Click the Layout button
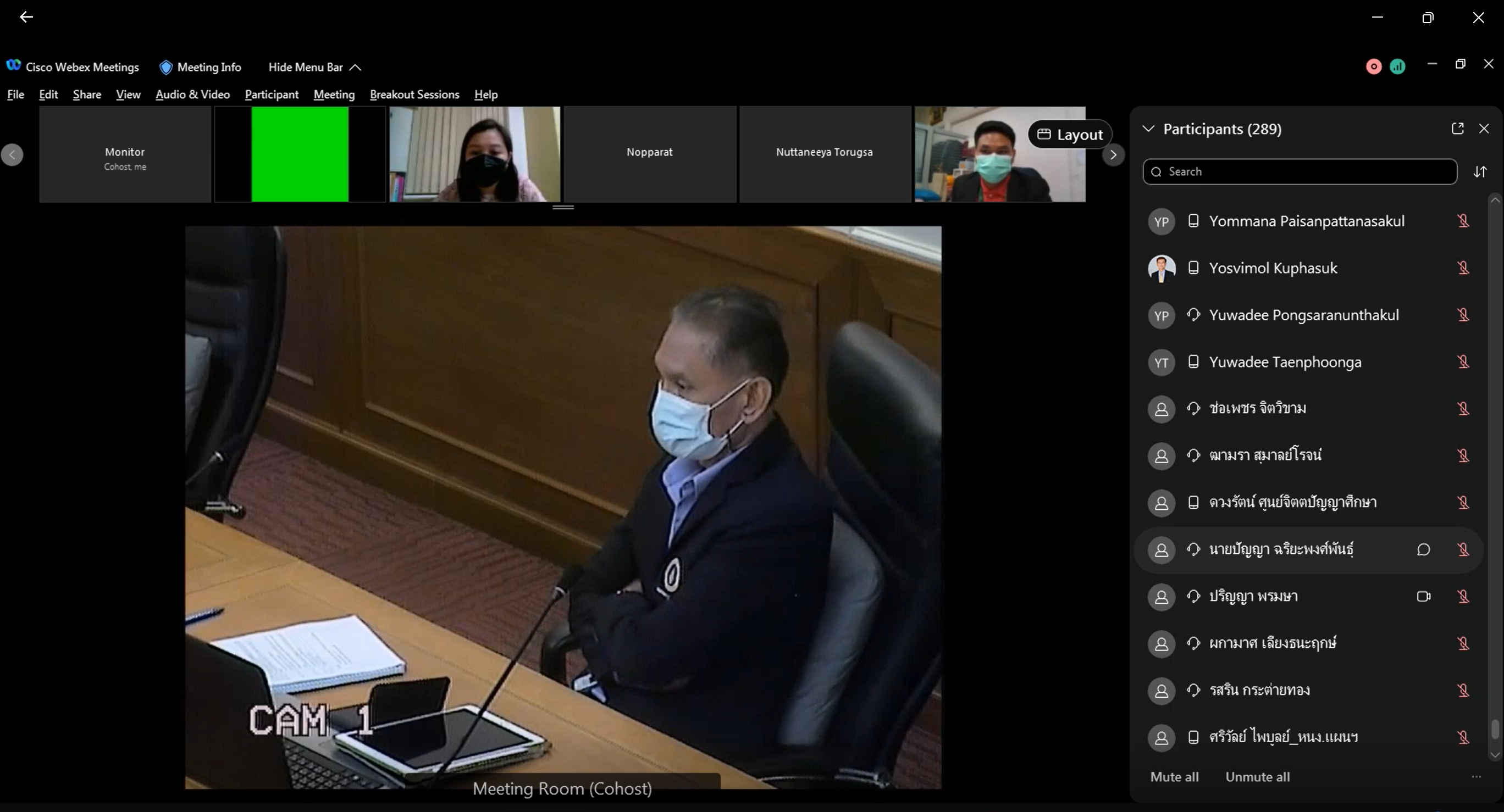Viewport: 1504px width, 812px height. click(1070, 135)
